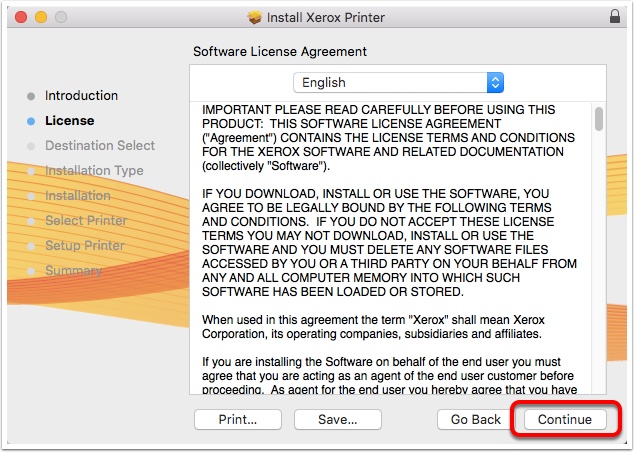Click paragraph starting 'If you are installing the Software'
The height and width of the screenshot is (452, 634).
[x=389, y=375]
